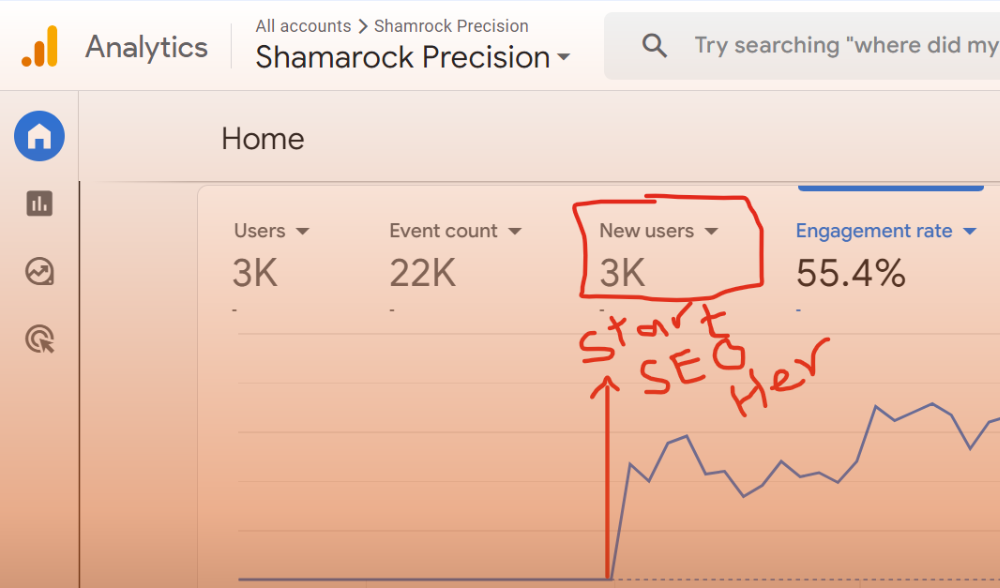Open the Engagement rate metric dropdown
Viewport: 1000px width, 588px height.
coord(968,231)
